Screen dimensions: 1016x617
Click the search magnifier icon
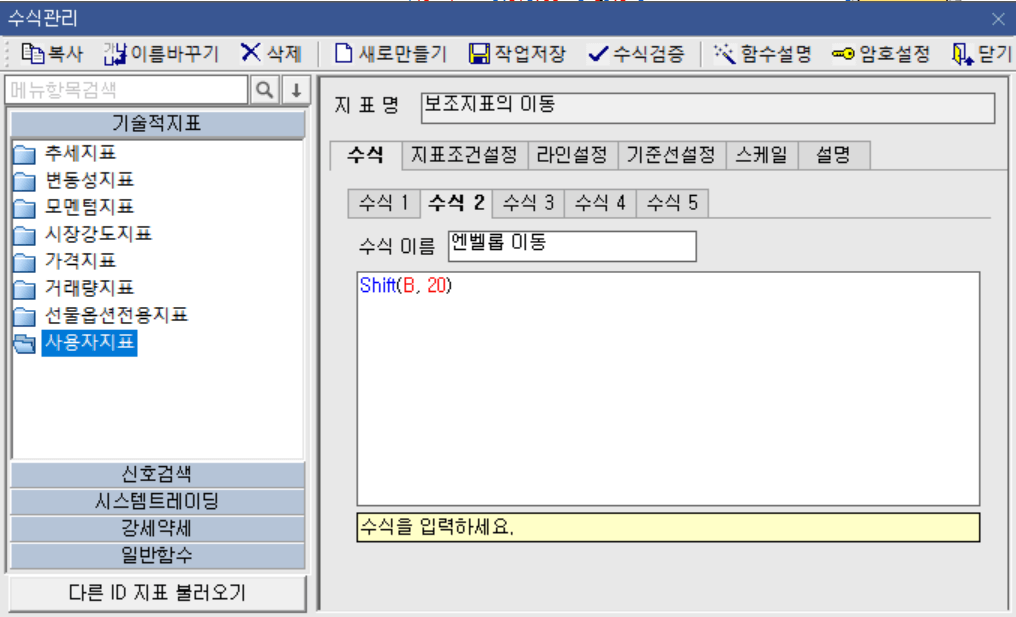tap(262, 89)
